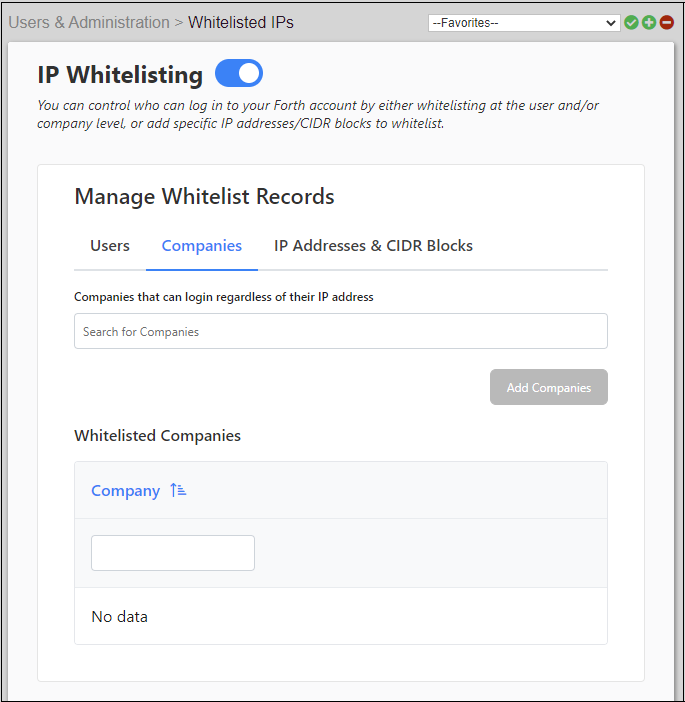685x702 pixels.
Task: Switch to the Users tab
Action: point(110,246)
